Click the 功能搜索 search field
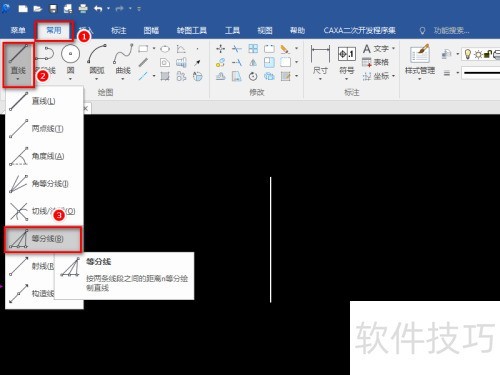This screenshot has width=500, height=375. click(x=451, y=31)
